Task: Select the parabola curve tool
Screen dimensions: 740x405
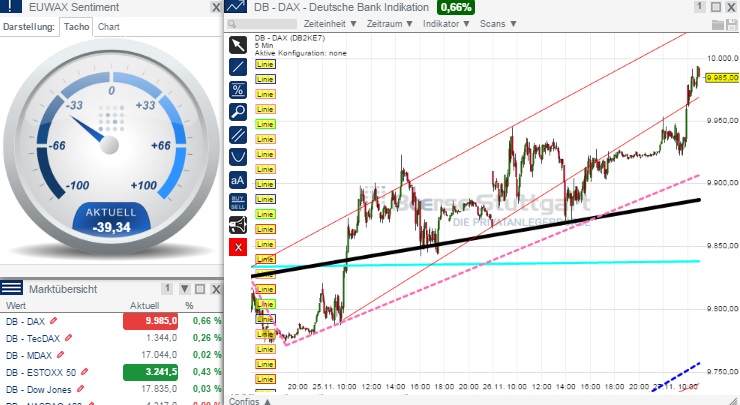Action: pyautogui.click(x=238, y=157)
